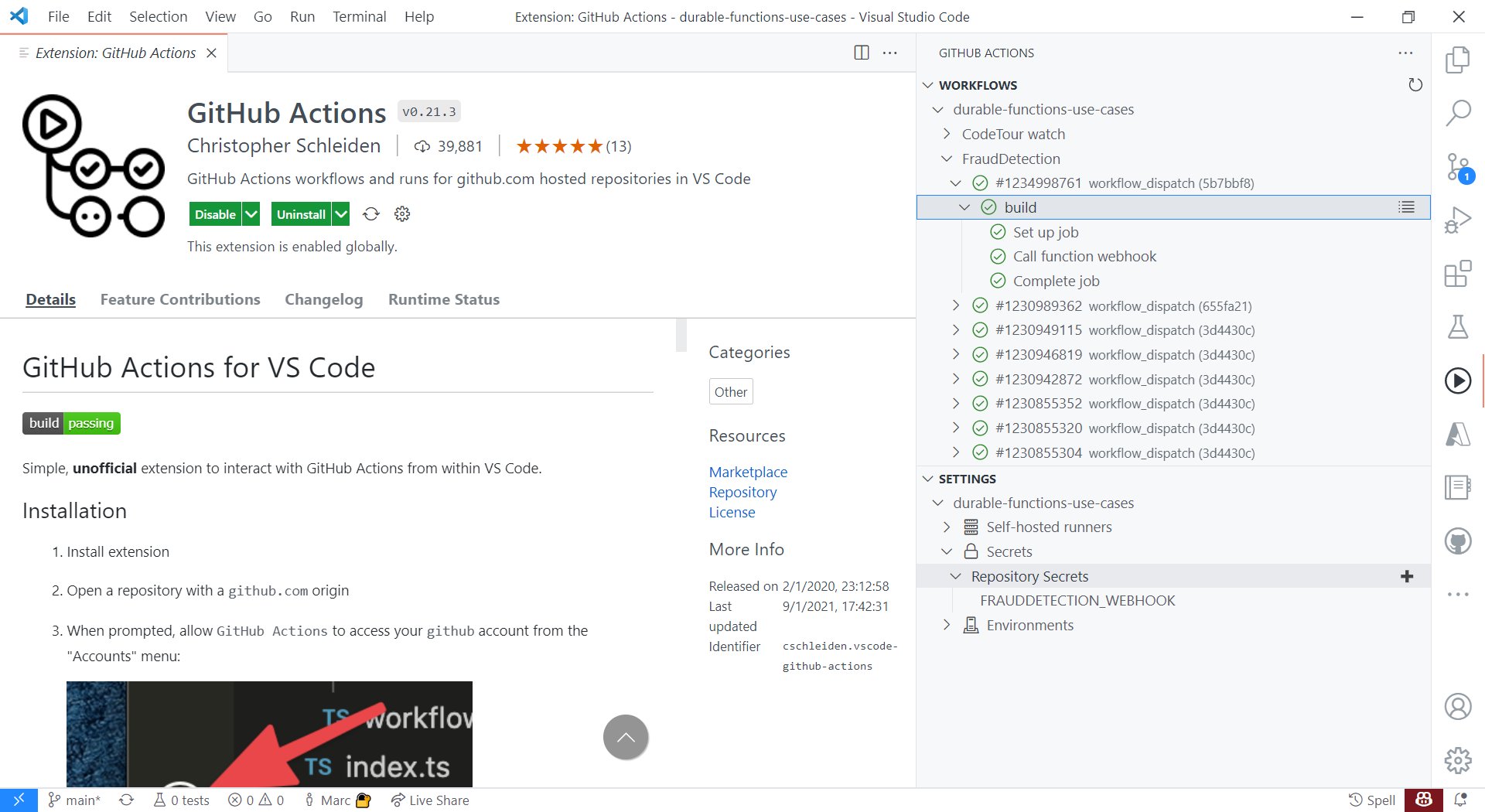Image resolution: width=1485 pixels, height=812 pixels.
Task: Expand Self-hosted runners
Action: (947, 527)
